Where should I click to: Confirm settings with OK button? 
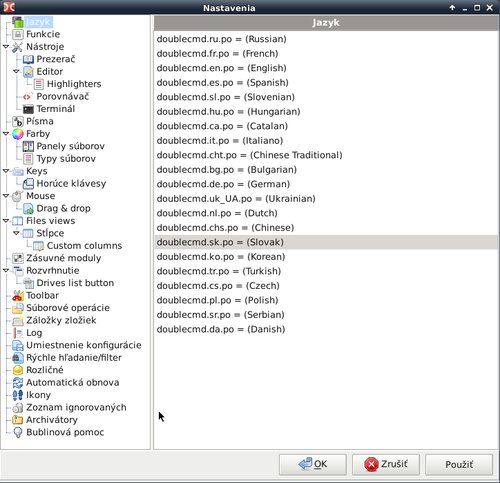pos(313,464)
